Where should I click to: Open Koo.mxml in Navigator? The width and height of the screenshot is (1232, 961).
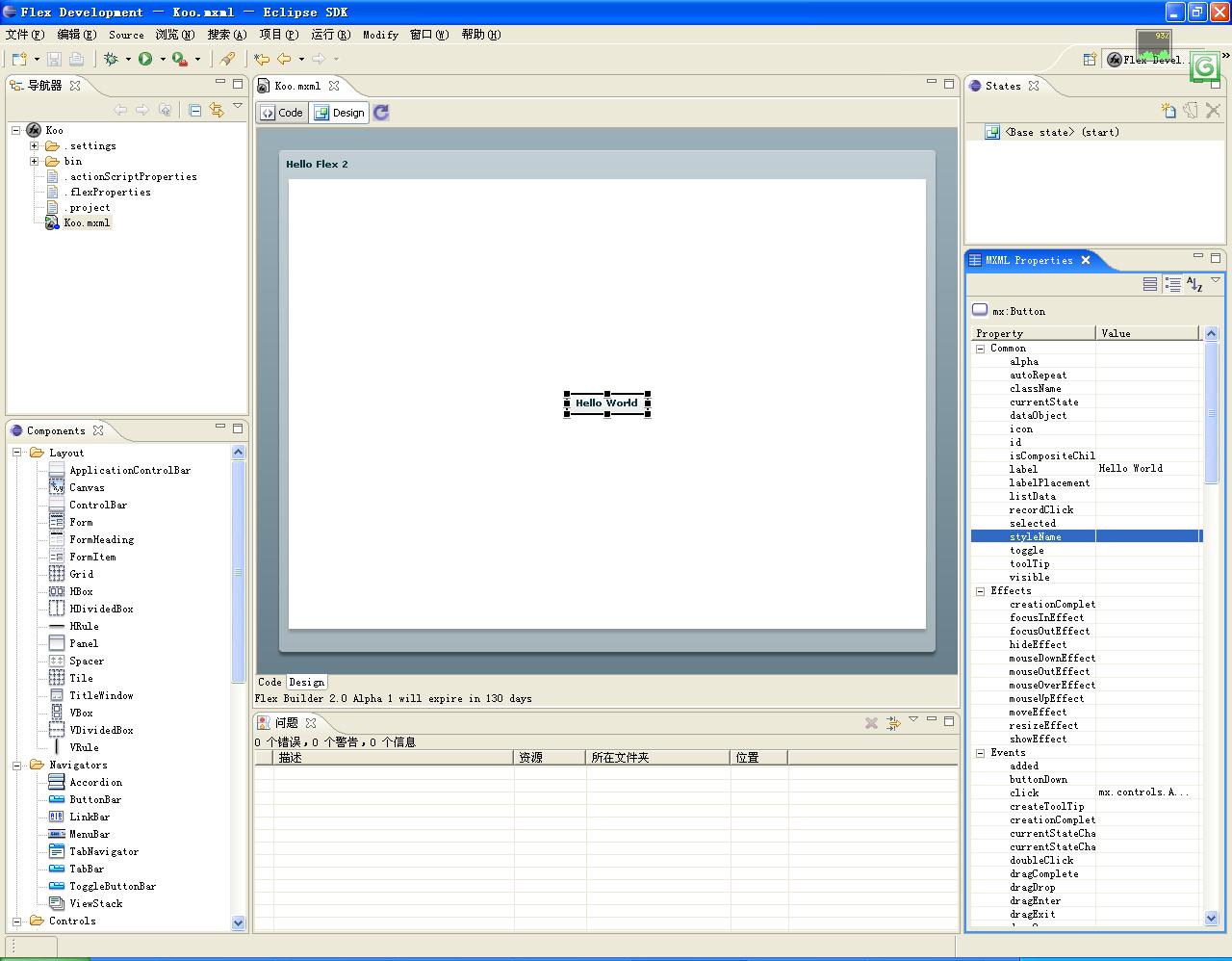pyautogui.click(x=87, y=222)
